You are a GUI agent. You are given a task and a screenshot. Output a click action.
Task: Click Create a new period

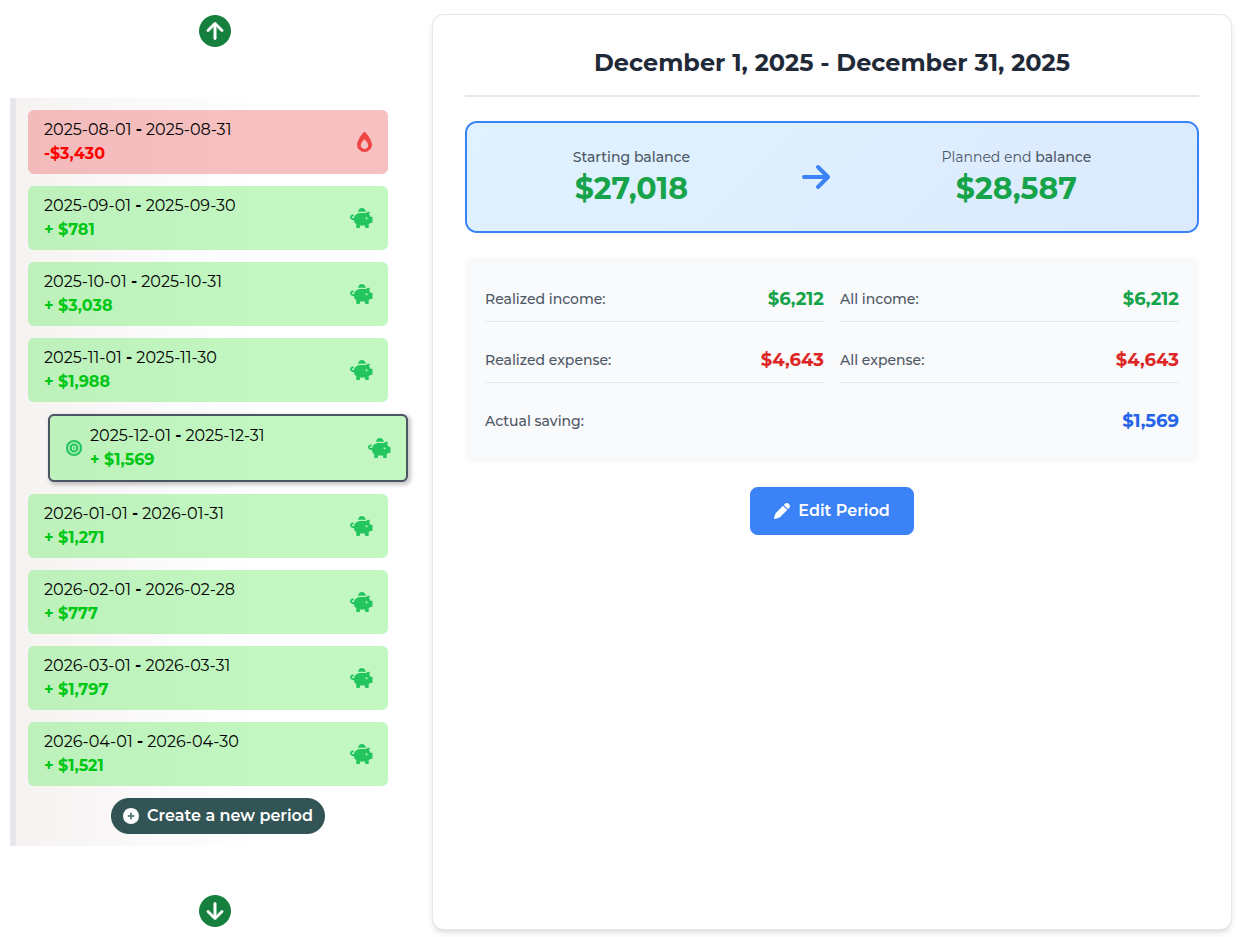click(x=217, y=816)
